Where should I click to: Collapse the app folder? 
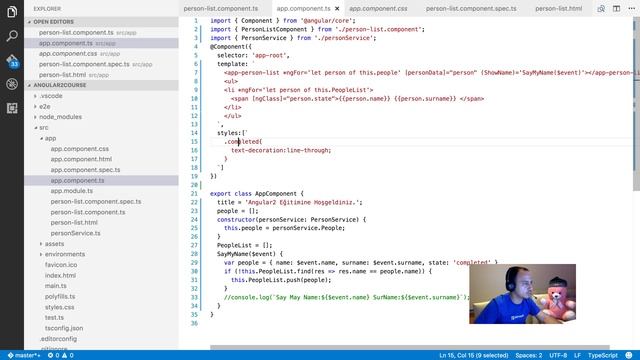pos(50,138)
